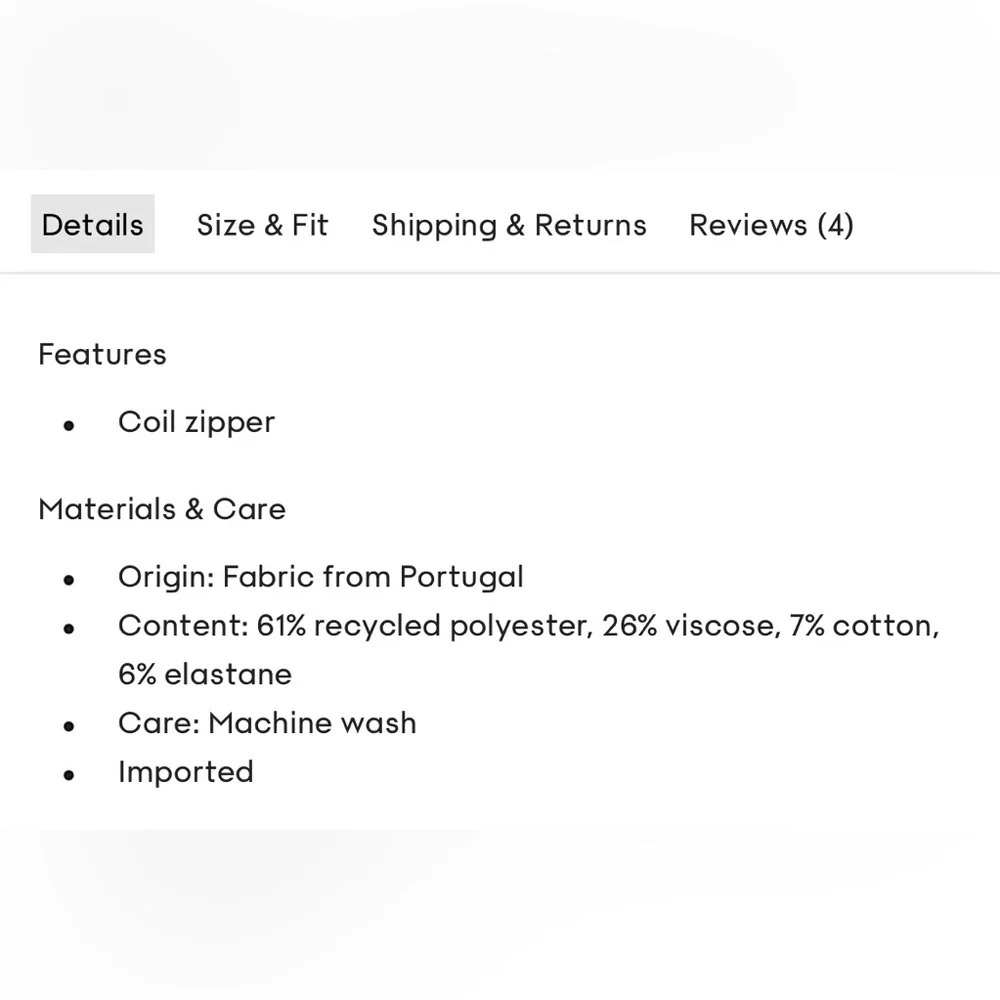Click the 6% elastane text
Screen dimensions: 1000x1000
coord(205,675)
